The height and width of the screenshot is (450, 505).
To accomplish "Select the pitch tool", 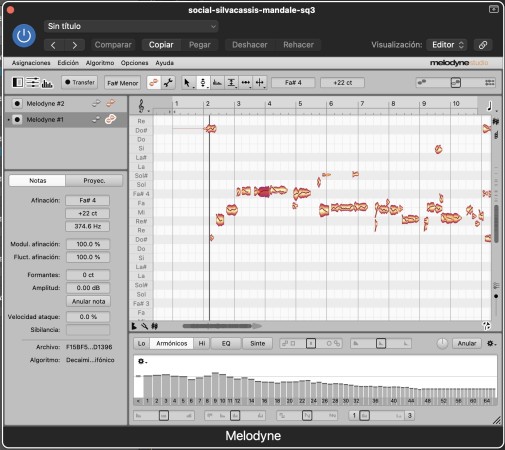I will tap(203, 83).
